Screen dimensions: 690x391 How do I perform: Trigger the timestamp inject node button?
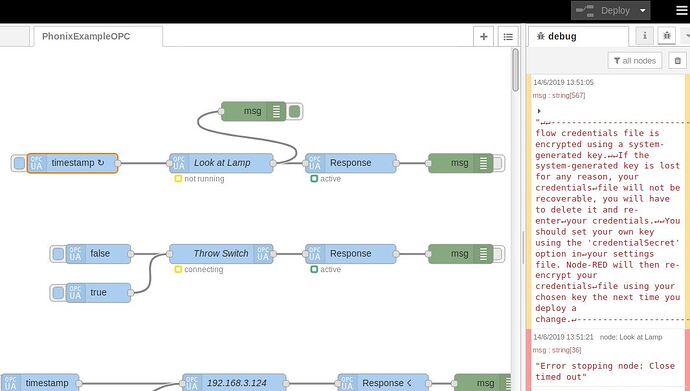19,163
